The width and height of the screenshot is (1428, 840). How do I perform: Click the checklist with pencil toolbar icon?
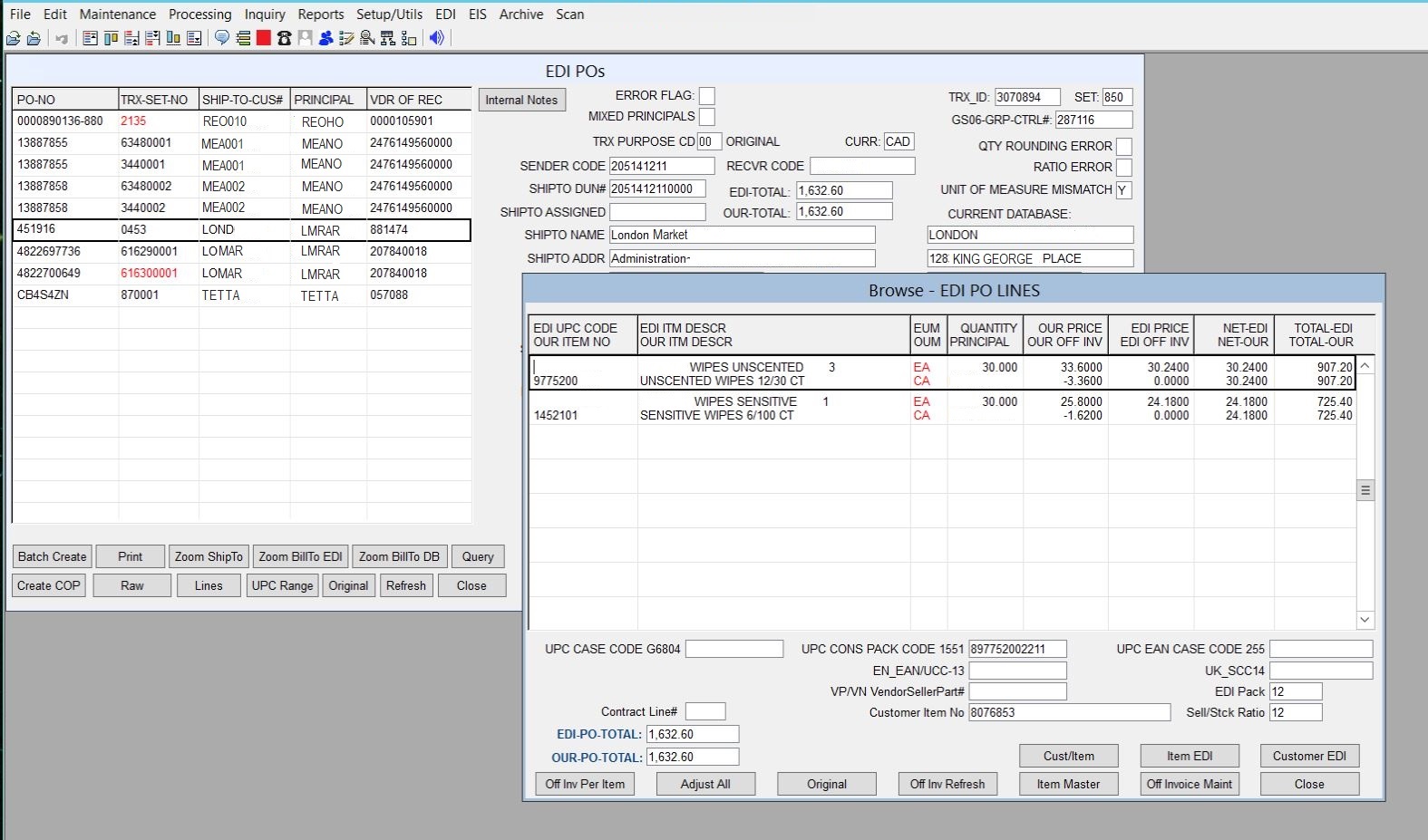[346, 38]
